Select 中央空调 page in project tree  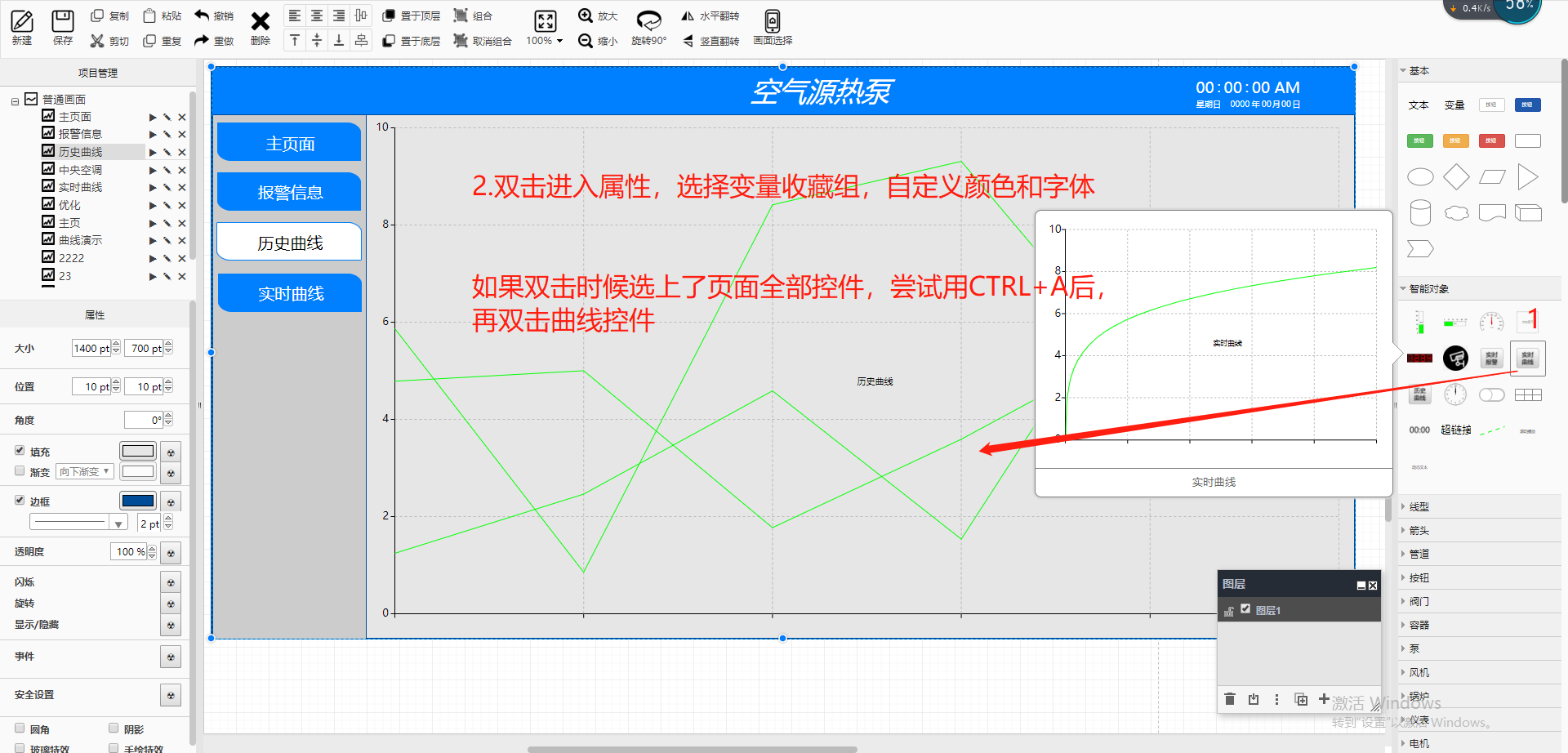click(80, 170)
